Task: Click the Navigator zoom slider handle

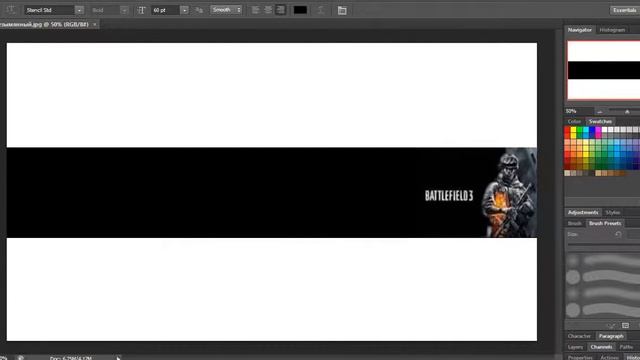Action: [x=627, y=111]
